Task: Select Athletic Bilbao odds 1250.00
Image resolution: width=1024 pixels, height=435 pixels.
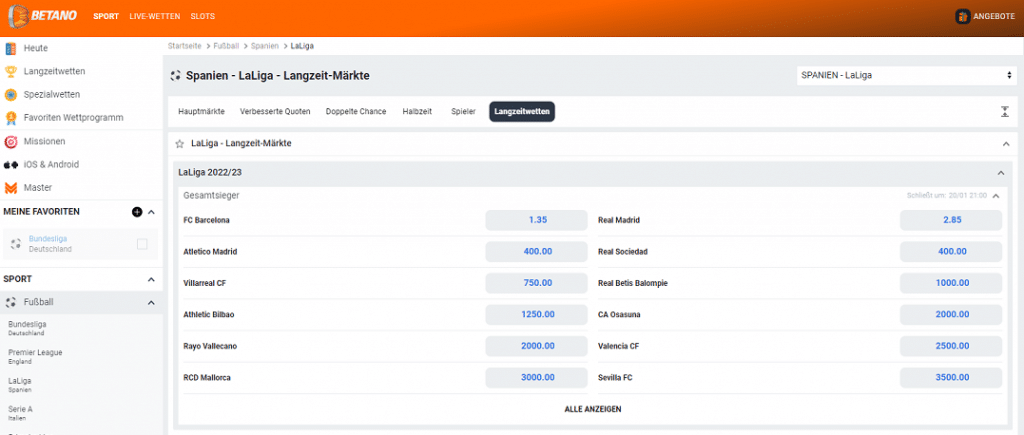Action: click(x=537, y=314)
